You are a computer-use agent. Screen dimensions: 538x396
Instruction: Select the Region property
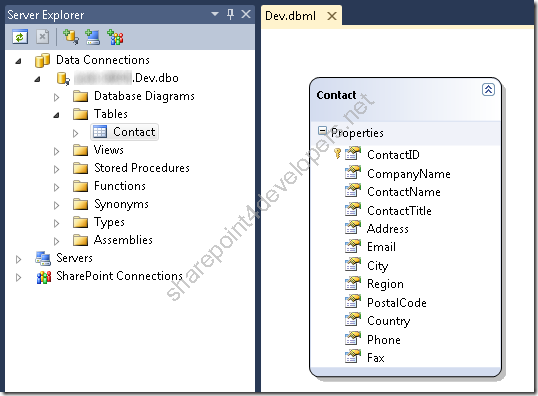385,284
